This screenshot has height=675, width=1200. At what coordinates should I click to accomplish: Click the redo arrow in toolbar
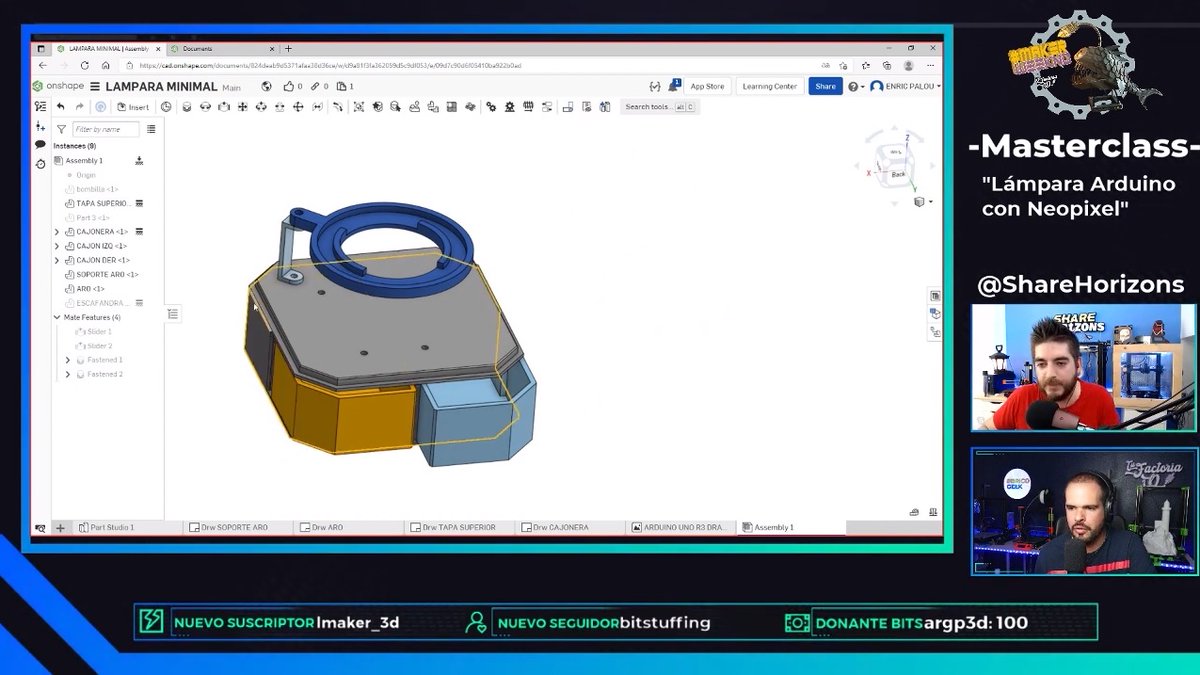coord(78,107)
